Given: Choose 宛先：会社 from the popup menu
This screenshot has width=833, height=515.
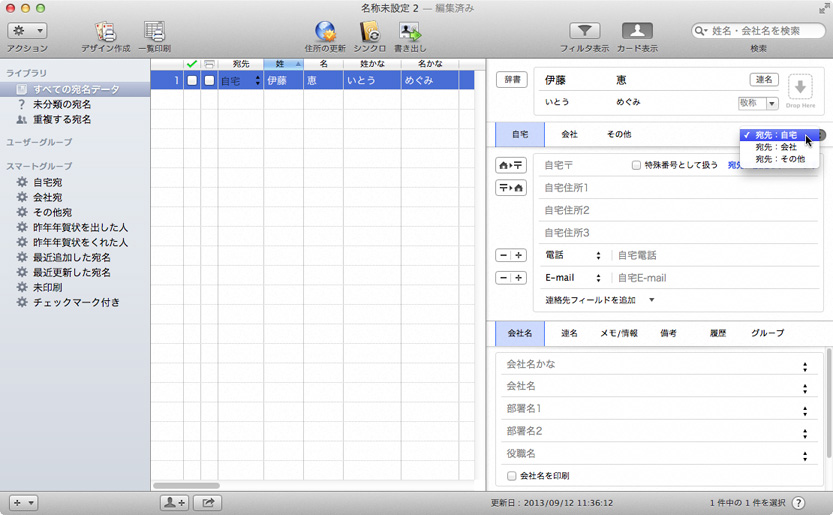Looking at the screenshot, I should point(777,147).
